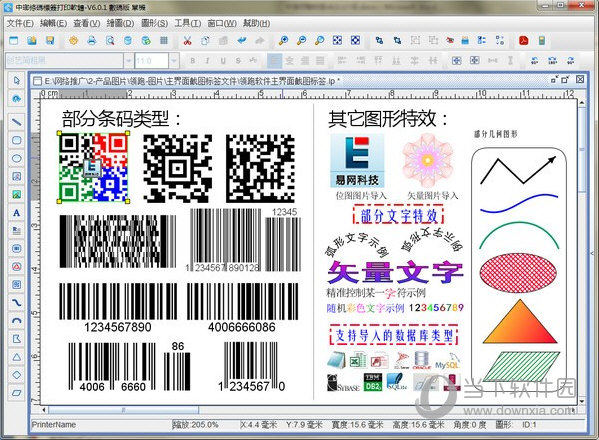
Task: Click the PrinterName status bar entry
Action: pos(54,425)
